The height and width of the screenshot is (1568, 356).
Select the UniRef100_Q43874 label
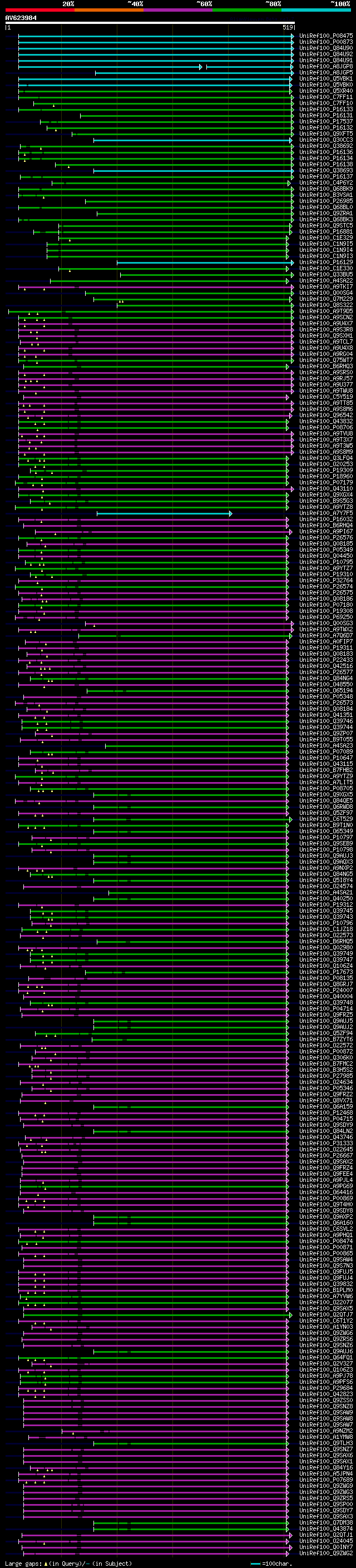326,1529
